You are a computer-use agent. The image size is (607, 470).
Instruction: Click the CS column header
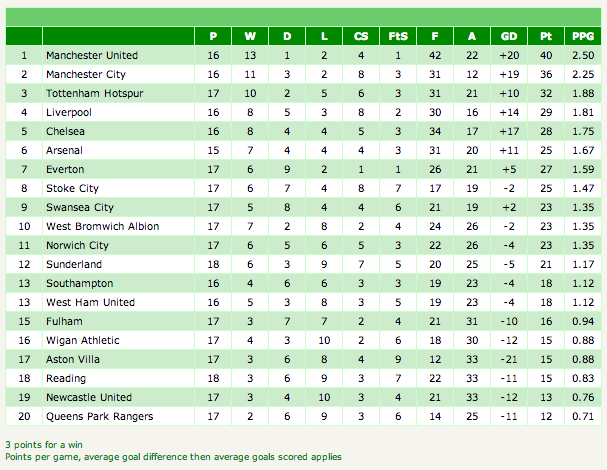[361, 36]
